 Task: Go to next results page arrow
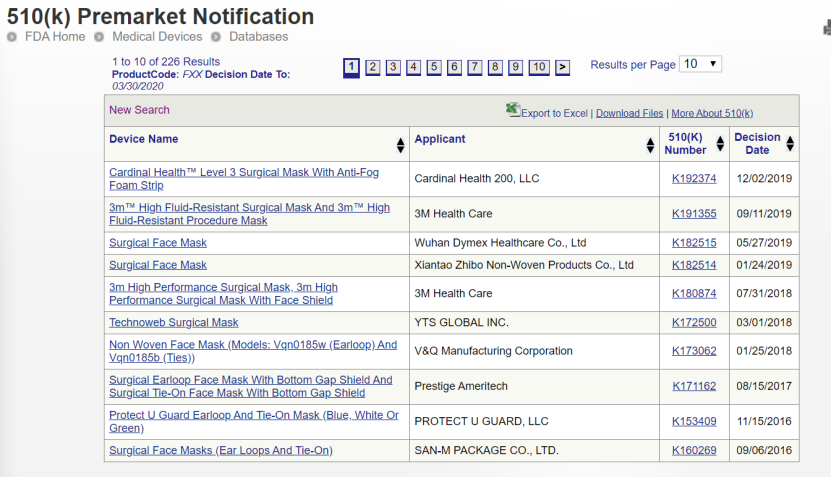coord(562,67)
